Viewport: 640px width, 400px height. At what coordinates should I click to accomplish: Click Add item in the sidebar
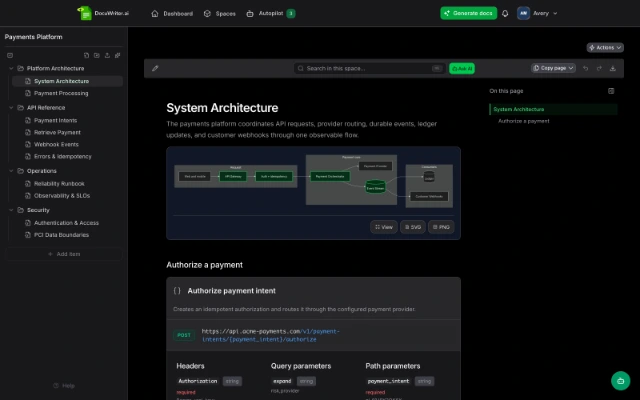(x=64, y=254)
